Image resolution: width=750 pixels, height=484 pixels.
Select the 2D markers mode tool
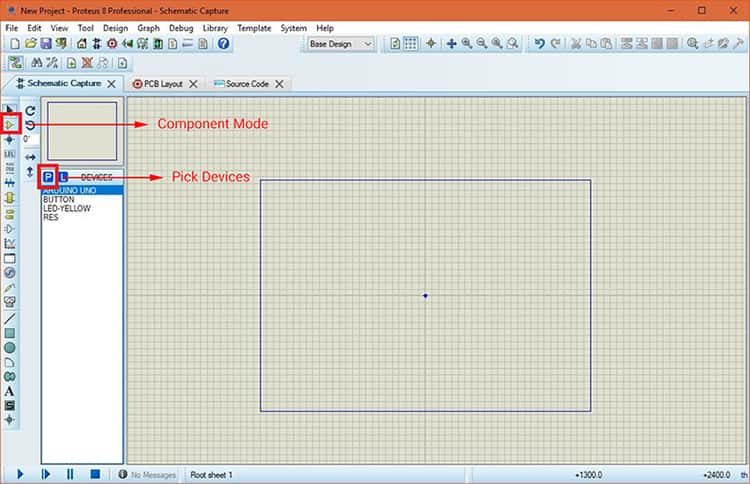point(9,420)
